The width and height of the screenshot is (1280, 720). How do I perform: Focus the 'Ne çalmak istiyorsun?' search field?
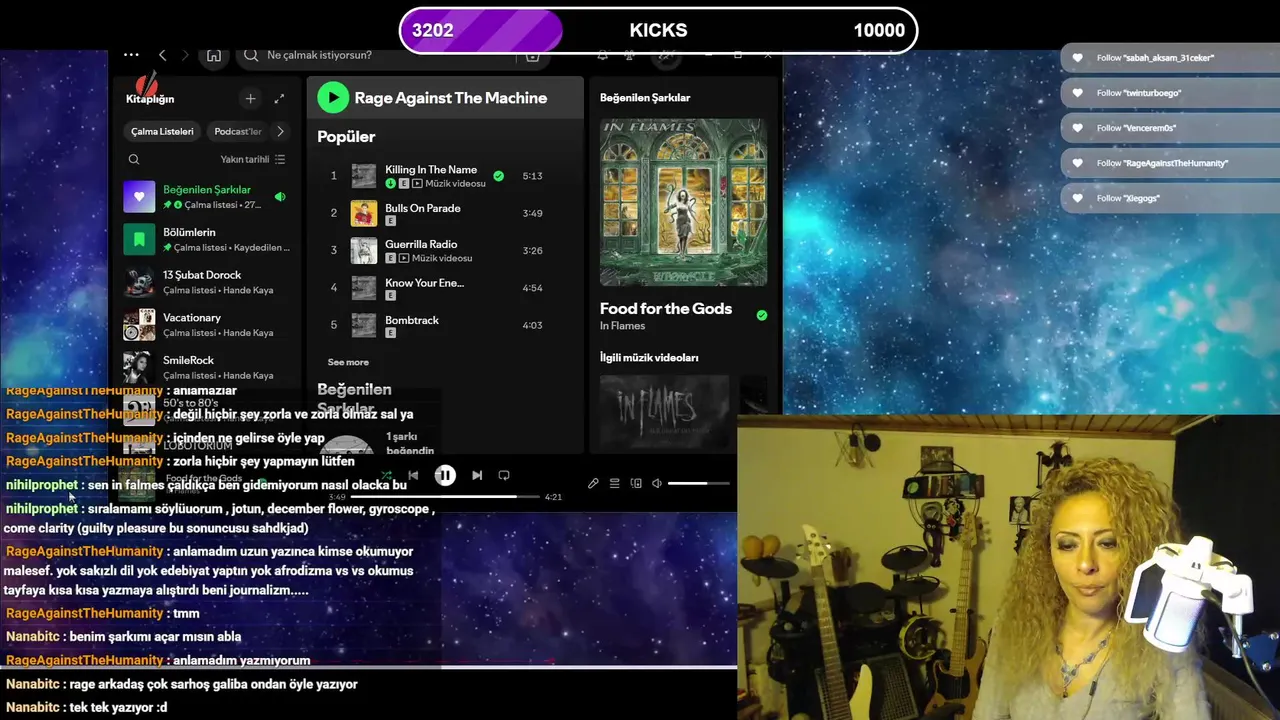(x=390, y=56)
